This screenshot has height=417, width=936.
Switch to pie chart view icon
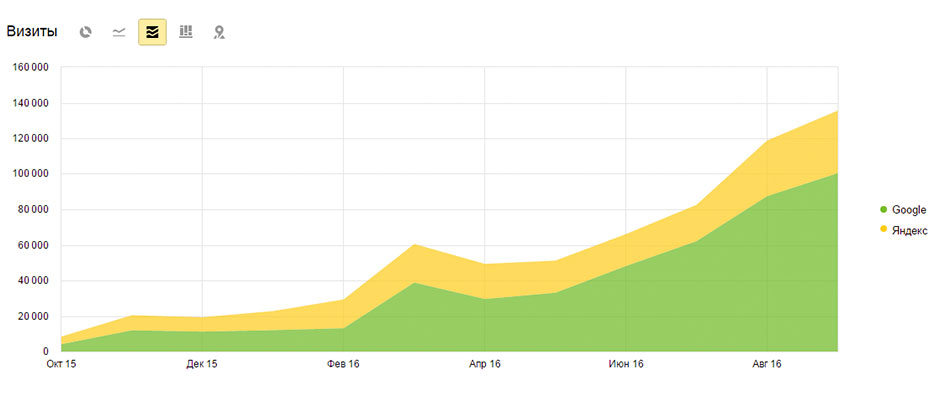[85, 32]
